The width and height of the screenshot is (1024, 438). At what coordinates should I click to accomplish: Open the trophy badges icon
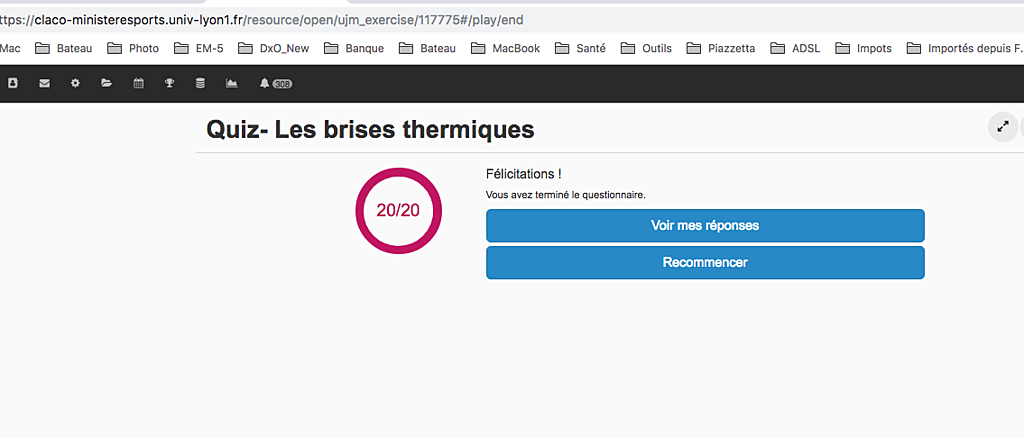[170, 84]
